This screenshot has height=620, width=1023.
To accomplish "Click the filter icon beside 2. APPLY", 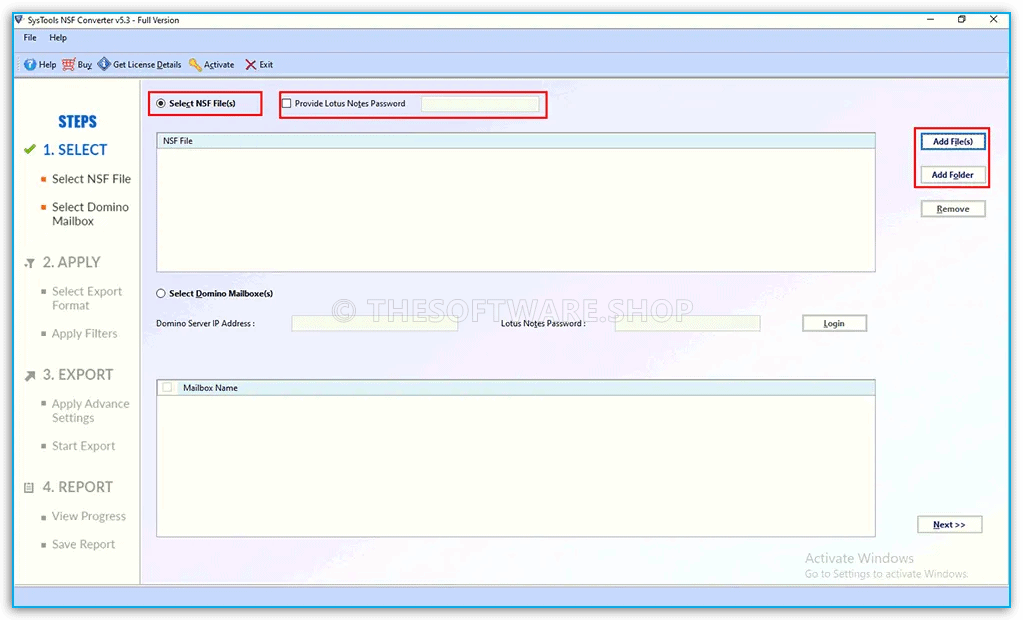I will [x=29, y=263].
